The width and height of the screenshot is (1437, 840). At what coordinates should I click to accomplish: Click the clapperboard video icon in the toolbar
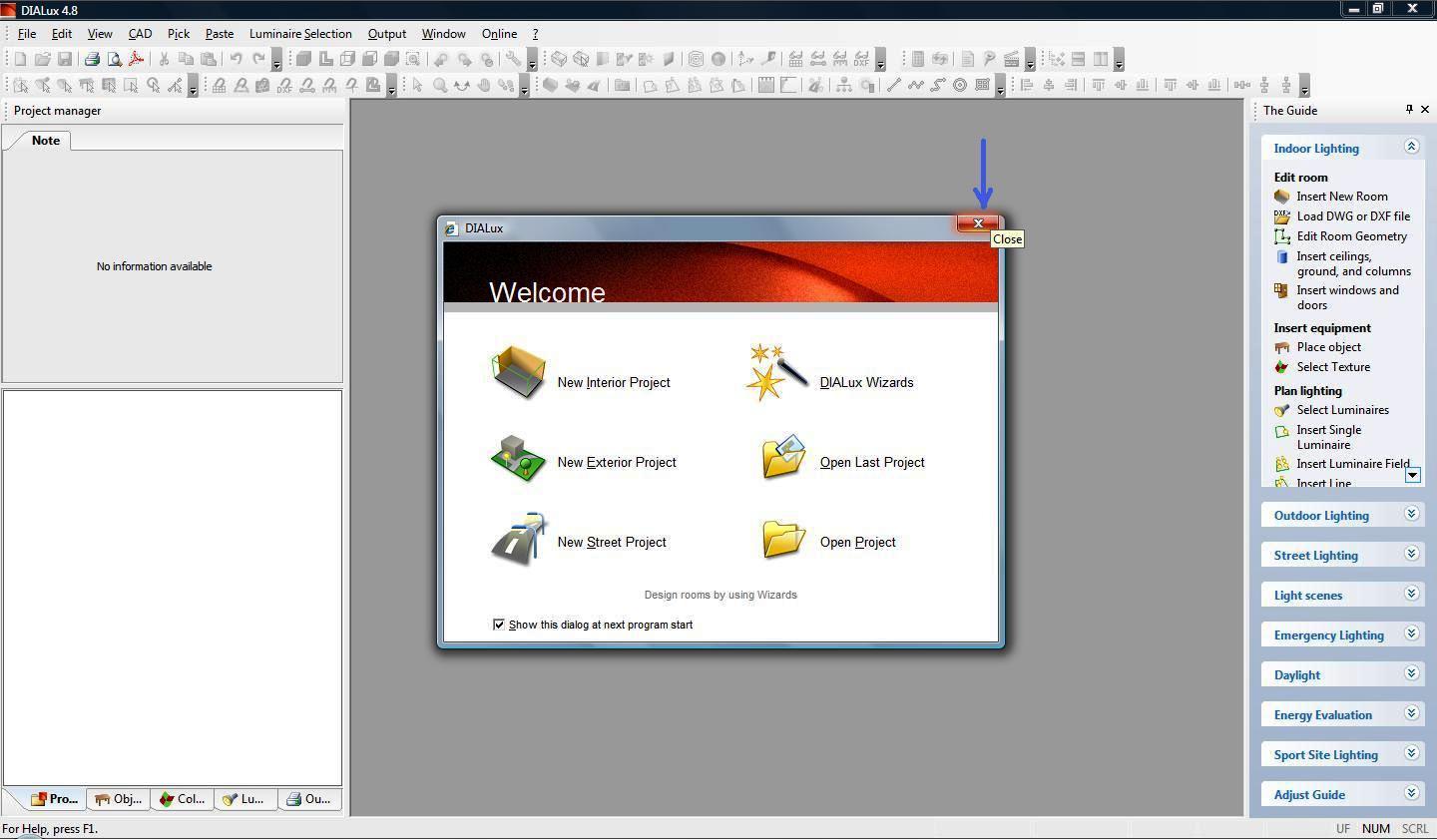coord(1011,59)
